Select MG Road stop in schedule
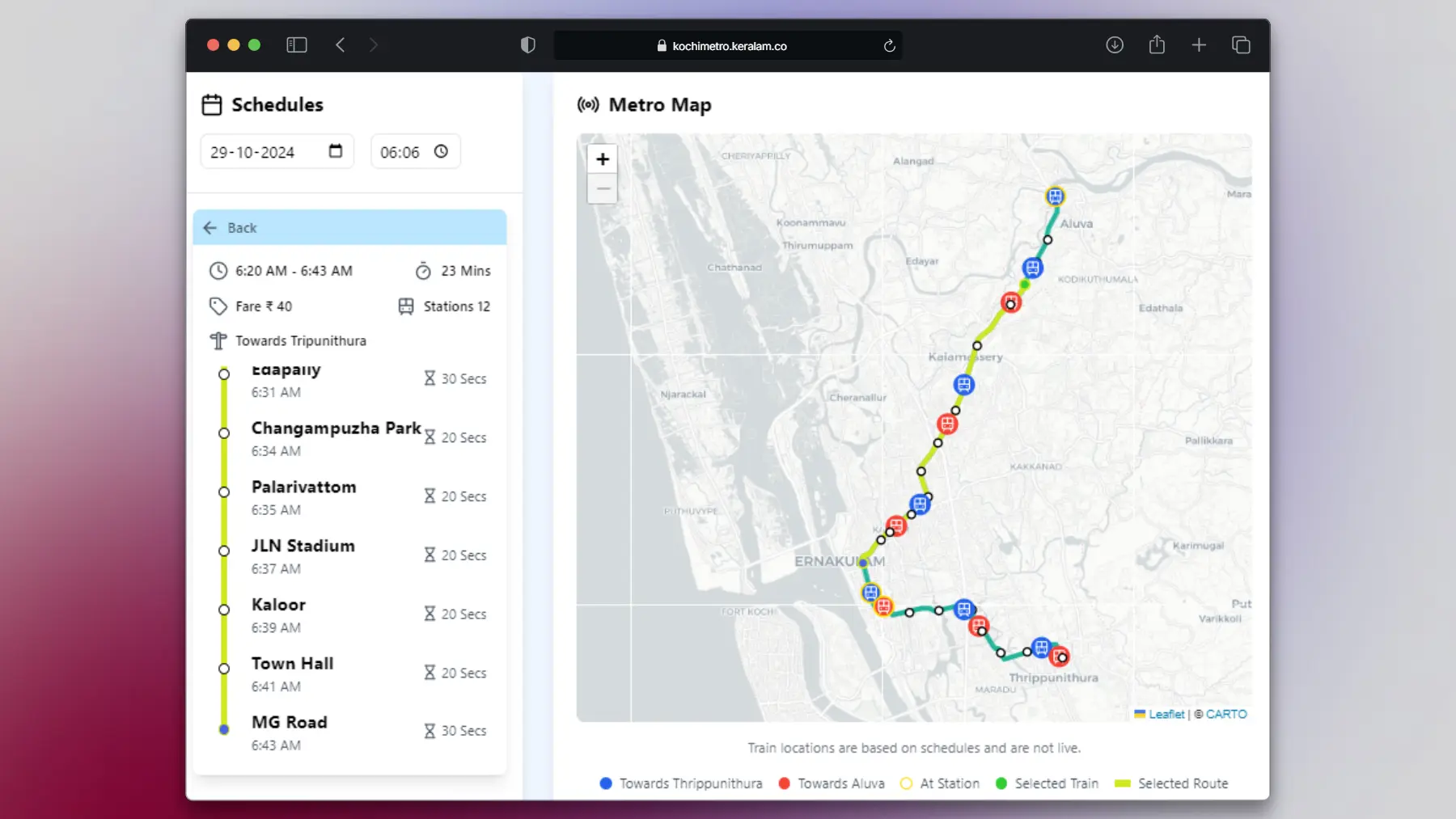This screenshot has width=1456, height=819. click(x=290, y=723)
